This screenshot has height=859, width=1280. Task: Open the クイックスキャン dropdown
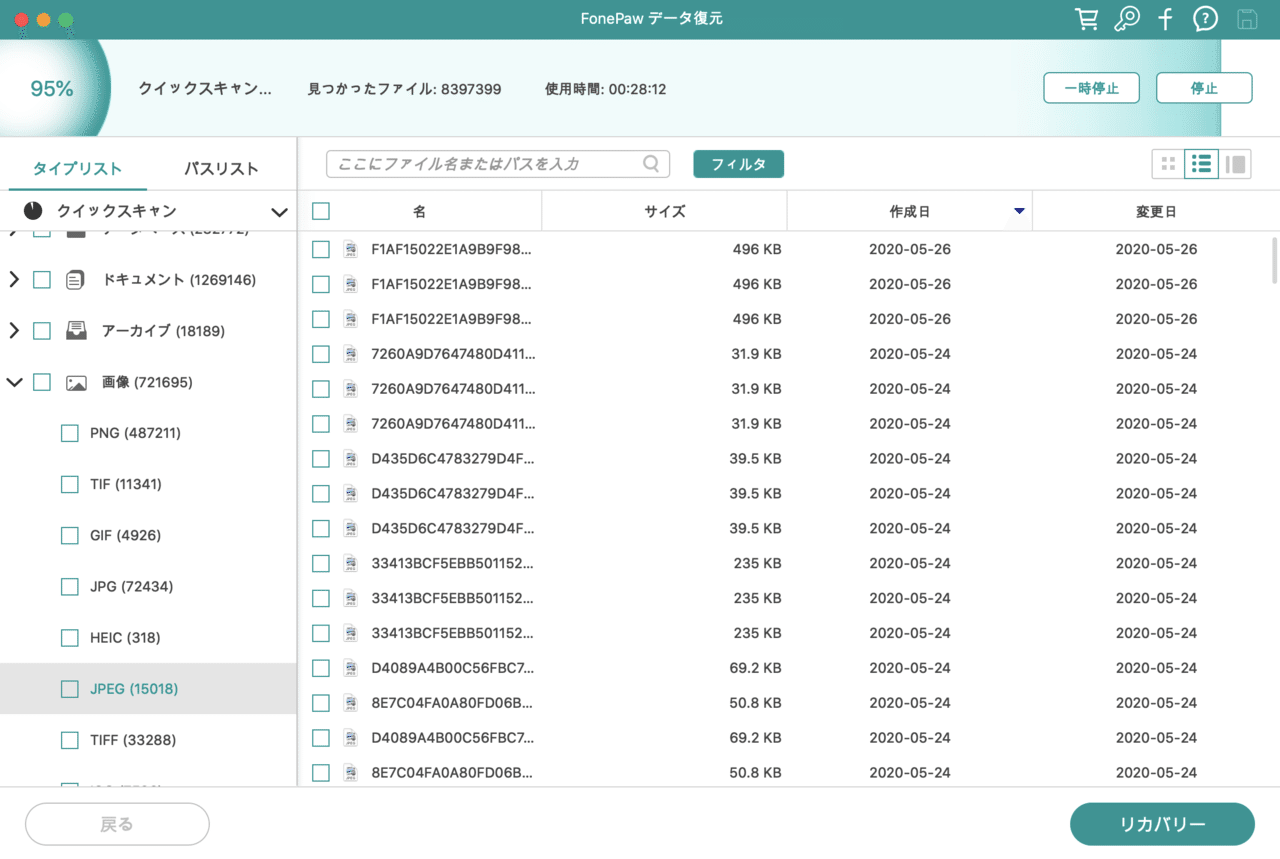pos(278,211)
